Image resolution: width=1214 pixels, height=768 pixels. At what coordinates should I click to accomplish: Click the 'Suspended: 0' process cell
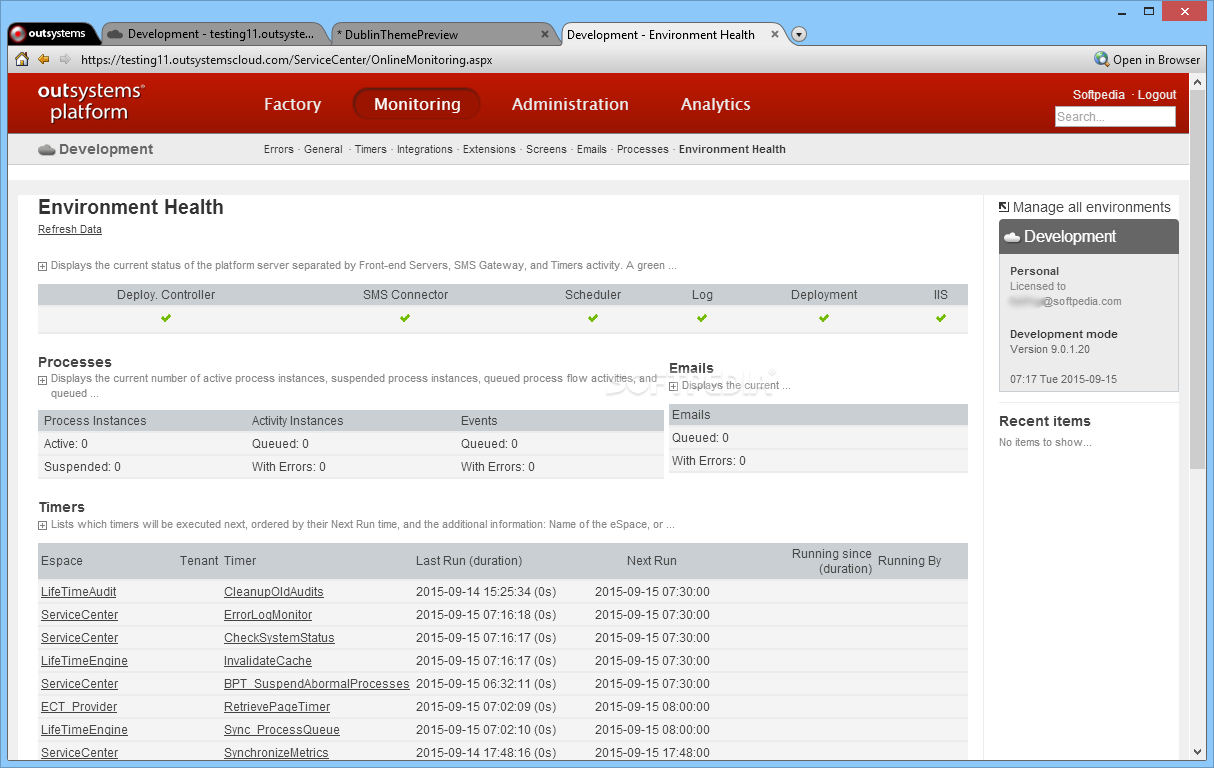coord(82,467)
